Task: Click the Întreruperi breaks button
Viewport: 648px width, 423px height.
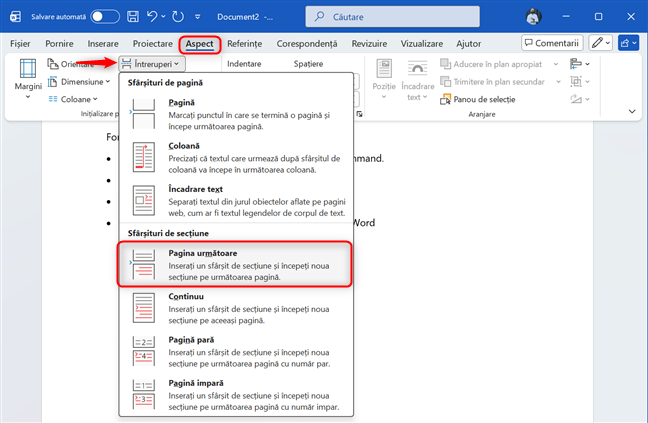Action: pos(152,64)
